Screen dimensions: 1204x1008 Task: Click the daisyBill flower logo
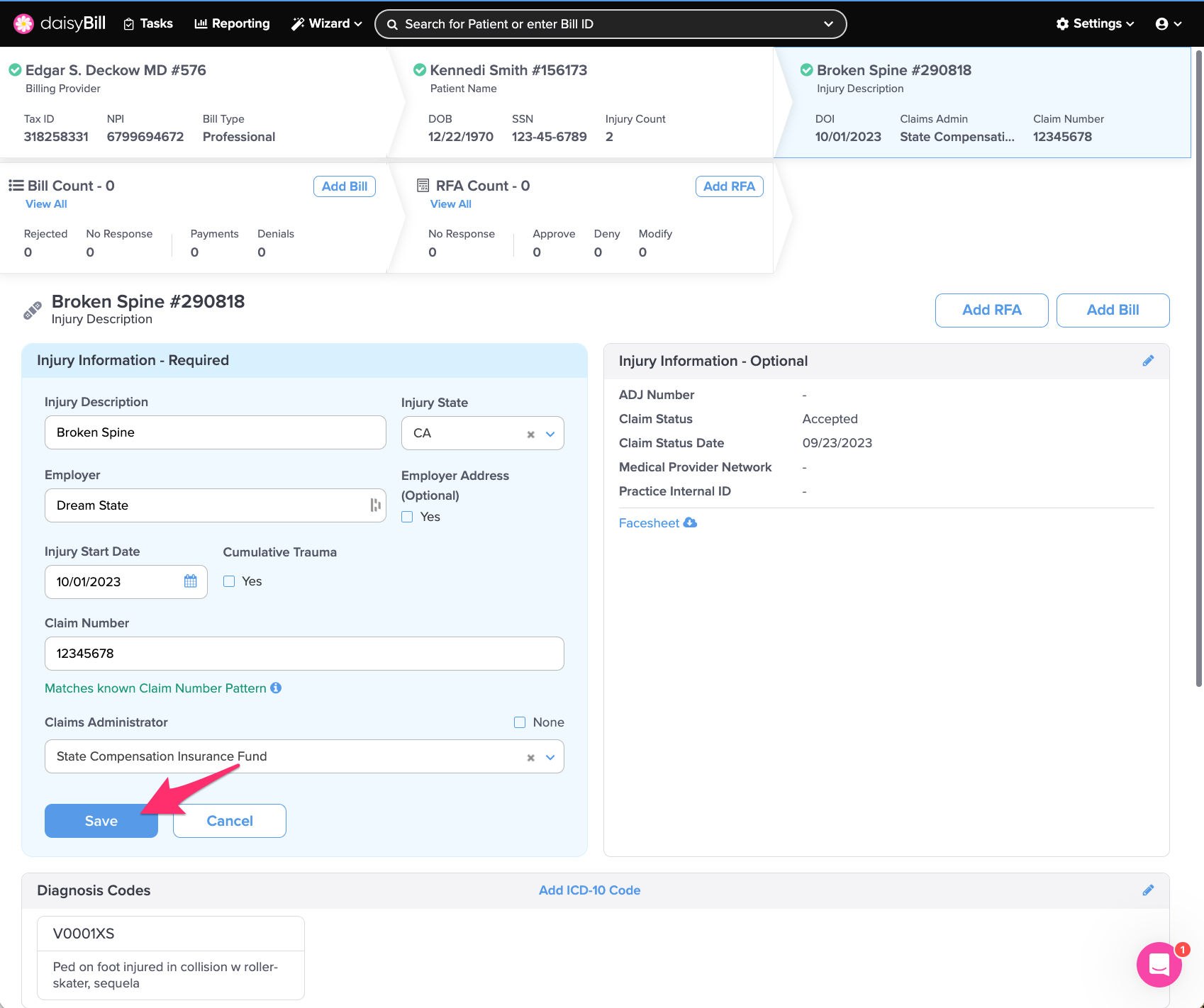tap(23, 24)
